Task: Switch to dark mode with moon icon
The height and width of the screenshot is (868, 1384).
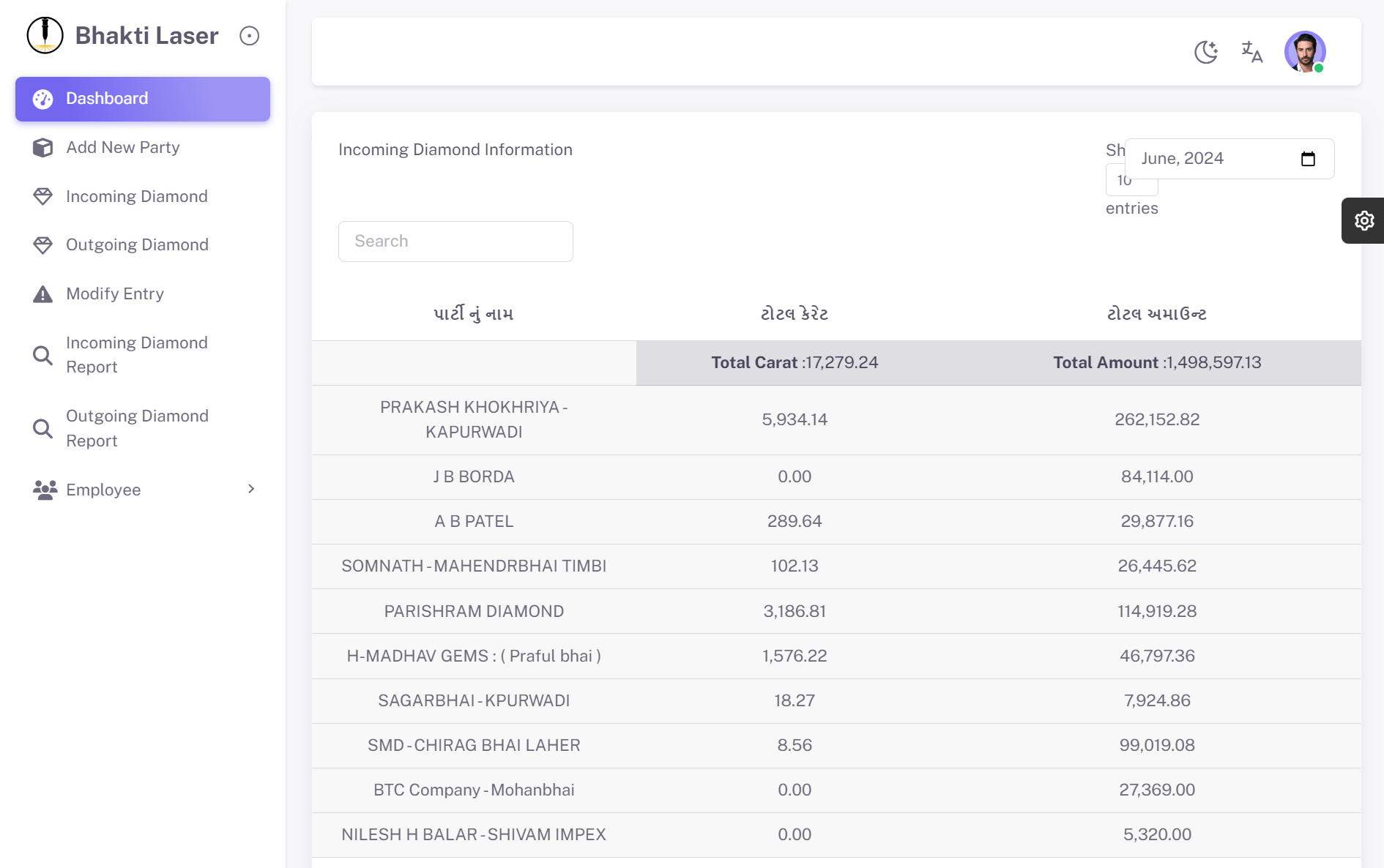Action: pyautogui.click(x=1205, y=52)
